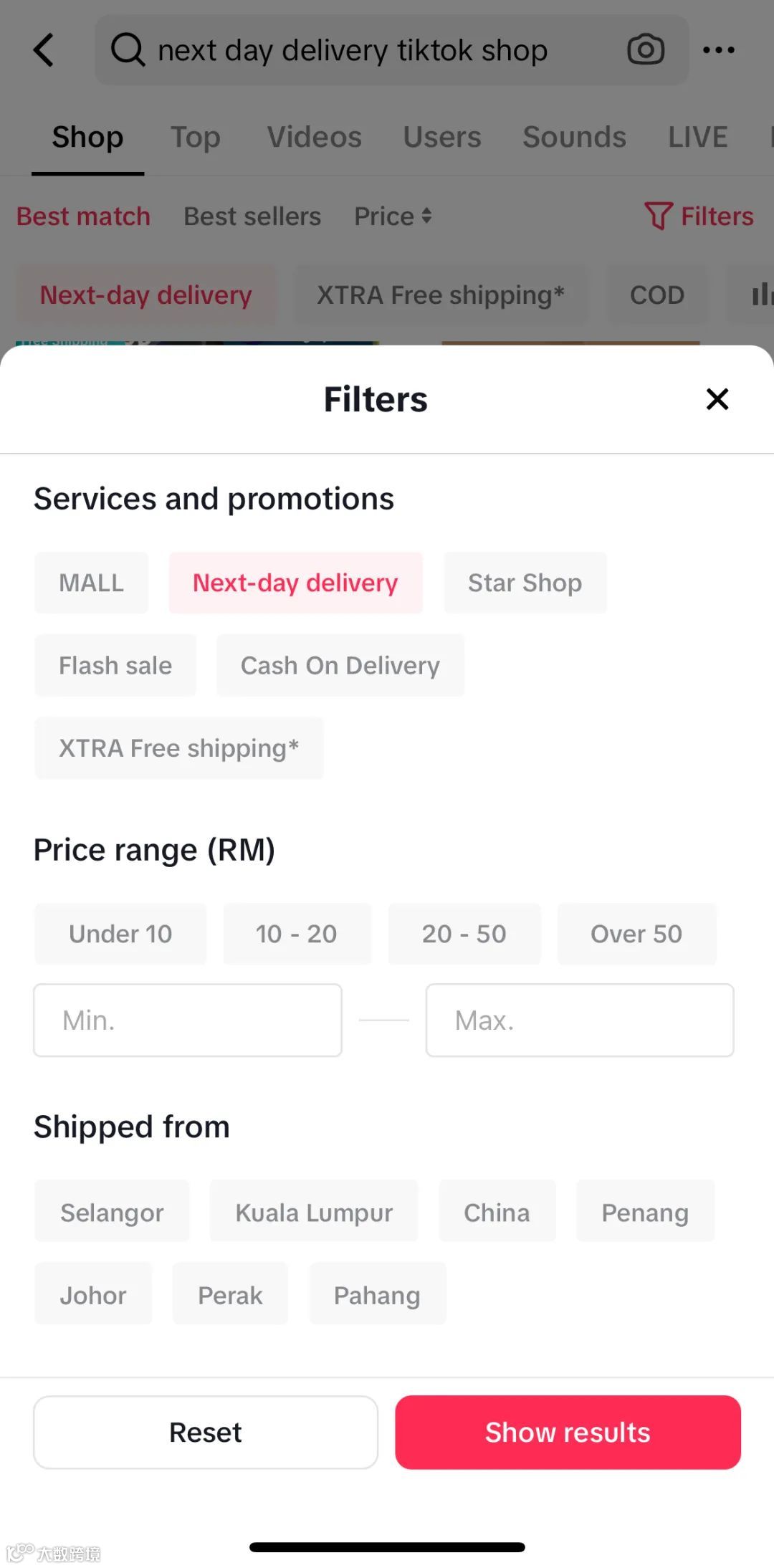Switch to the Videos tab
Image resolution: width=774 pixels, height=1568 pixels.
[315, 137]
